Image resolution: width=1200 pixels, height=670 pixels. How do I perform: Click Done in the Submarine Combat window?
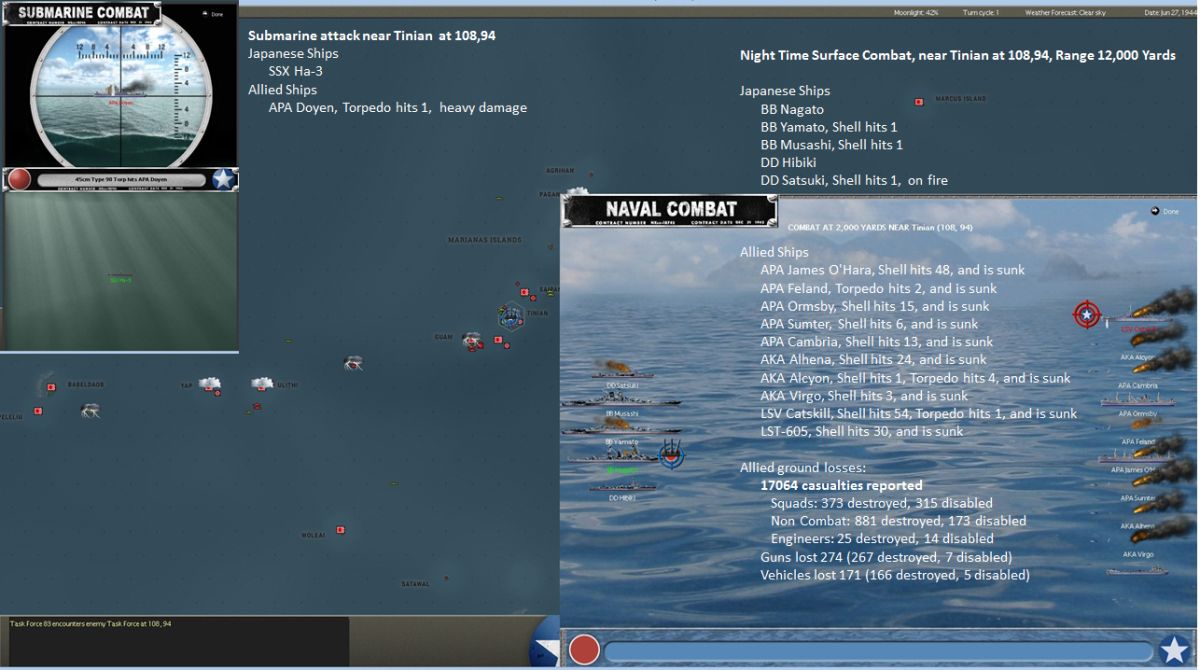(x=213, y=14)
